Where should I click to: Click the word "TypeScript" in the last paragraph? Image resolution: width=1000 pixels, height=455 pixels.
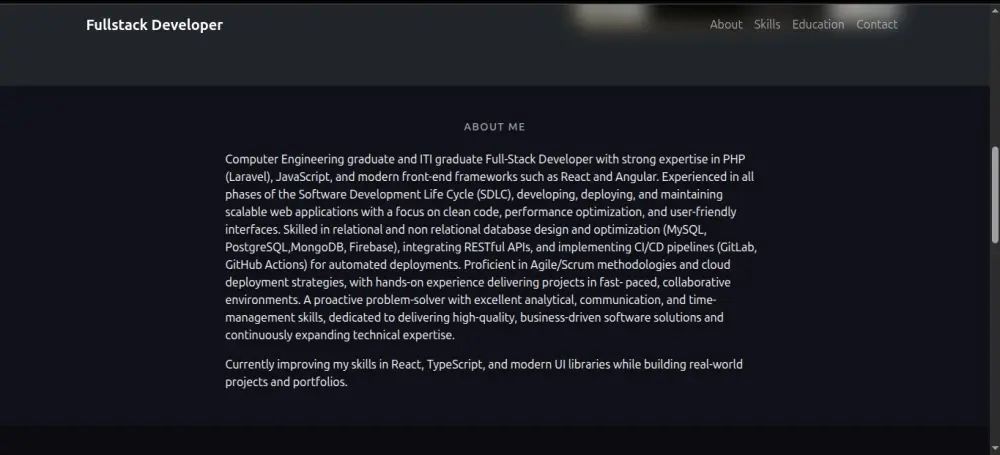click(455, 364)
